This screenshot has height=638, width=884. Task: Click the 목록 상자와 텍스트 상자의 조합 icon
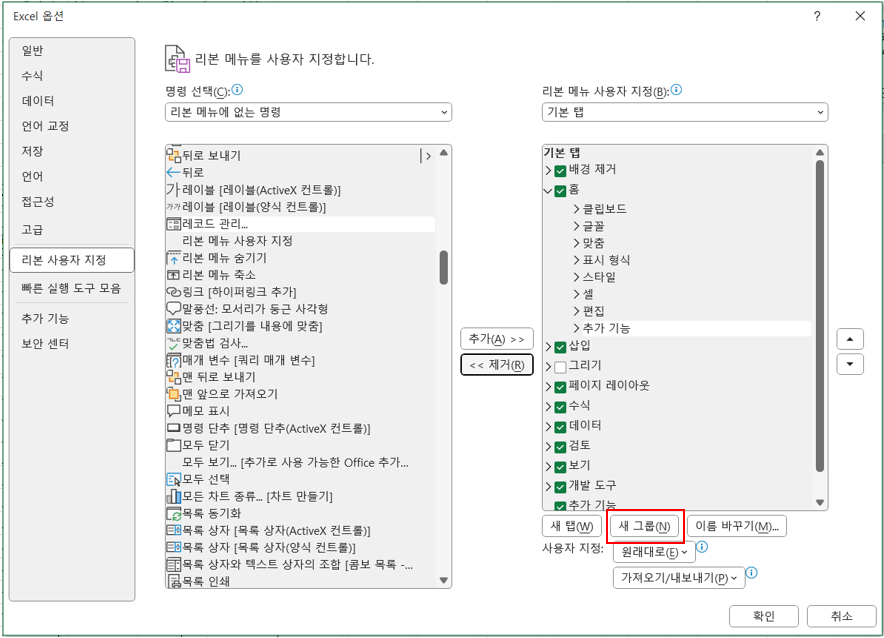pos(174,565)
